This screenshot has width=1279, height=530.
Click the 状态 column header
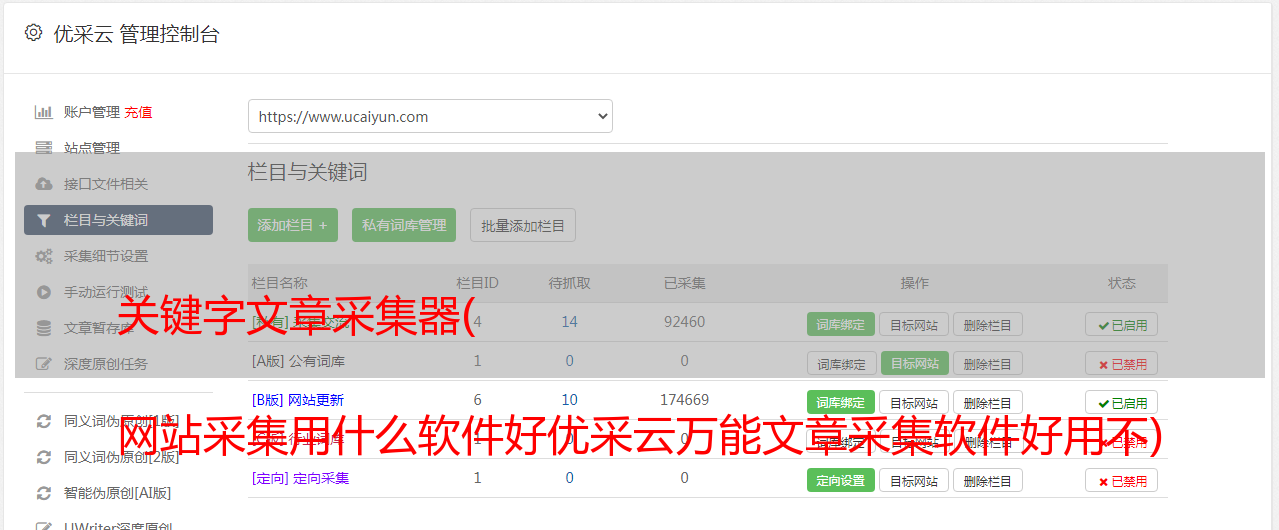(x=1122, y=283)
